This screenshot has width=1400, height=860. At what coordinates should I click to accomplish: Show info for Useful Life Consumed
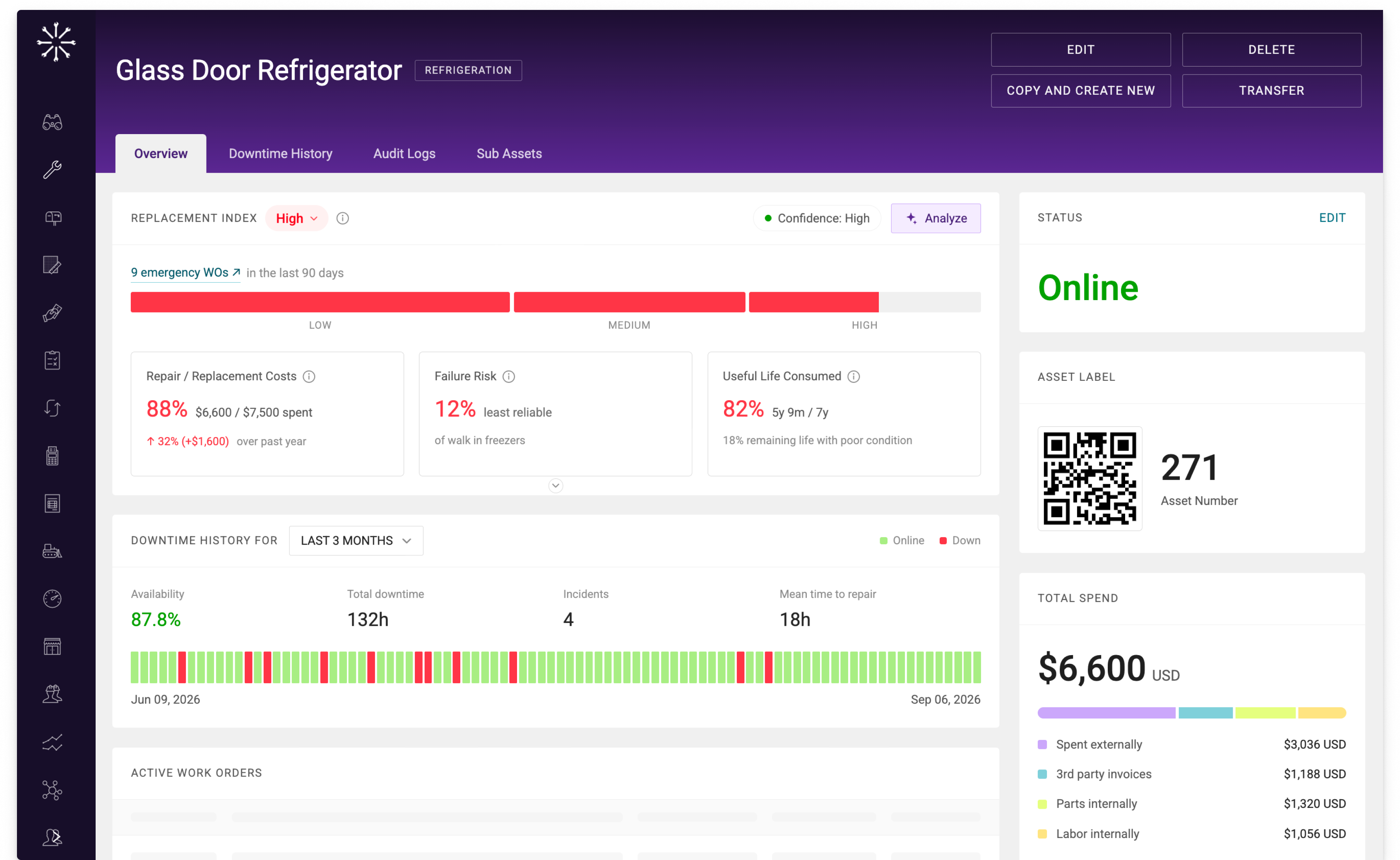pos(854,377)
